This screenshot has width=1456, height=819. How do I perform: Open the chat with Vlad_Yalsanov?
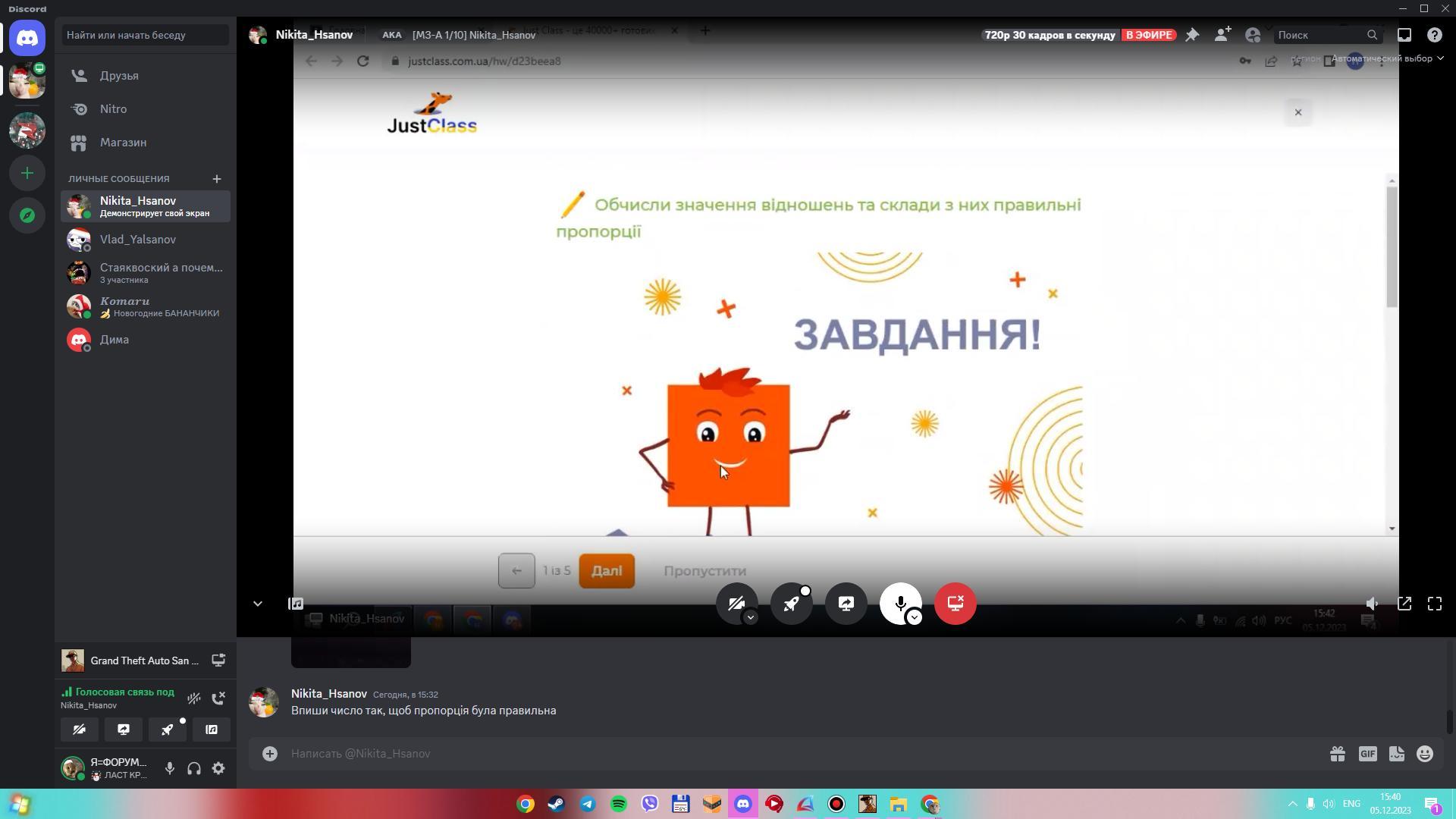coord(138,240)
